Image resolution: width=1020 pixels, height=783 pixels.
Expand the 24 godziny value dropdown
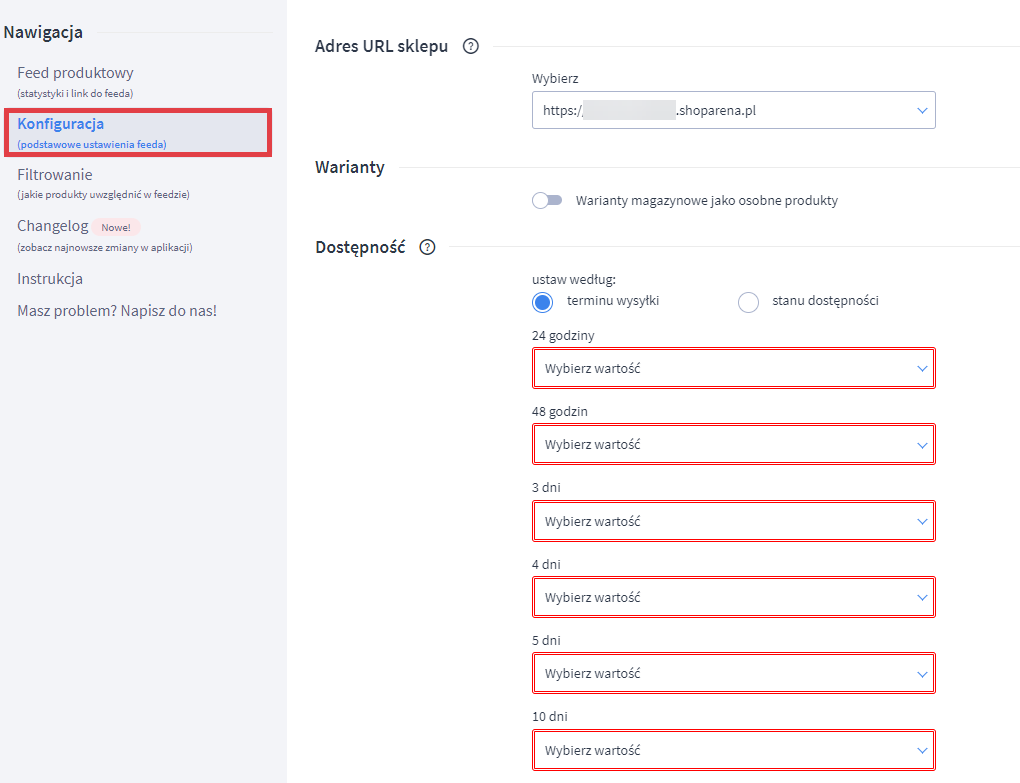733,368
